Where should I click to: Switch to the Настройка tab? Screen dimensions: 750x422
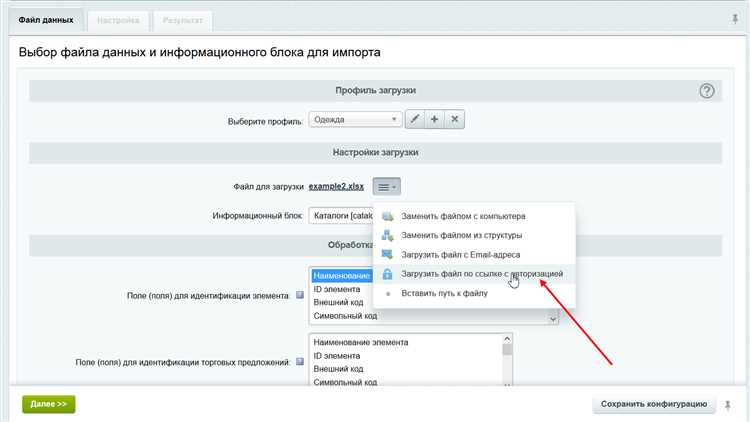(118, 21)
